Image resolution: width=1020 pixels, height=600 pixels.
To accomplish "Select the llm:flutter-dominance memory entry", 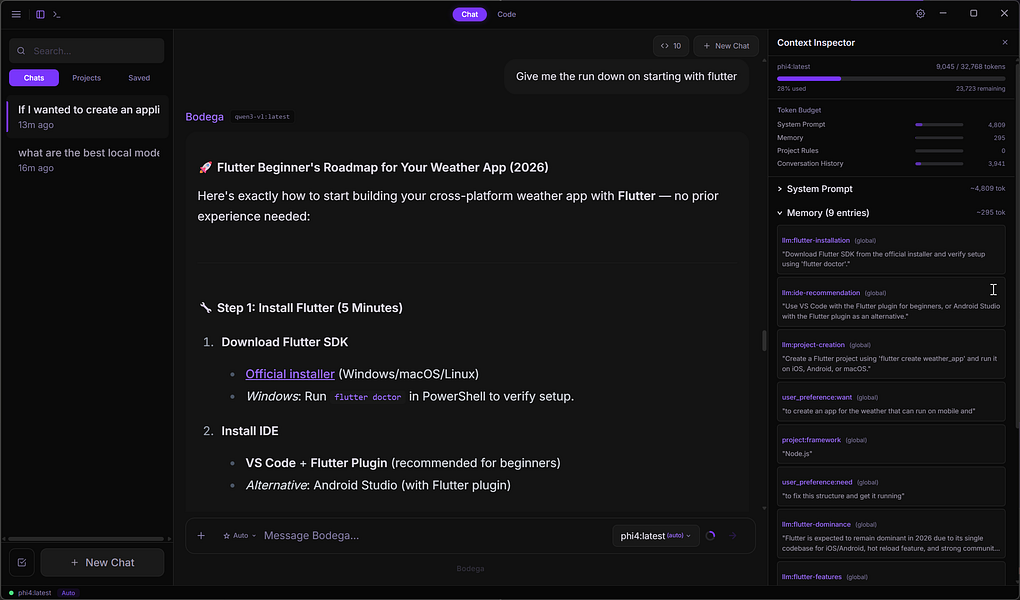I will click(x=891, y=534).
